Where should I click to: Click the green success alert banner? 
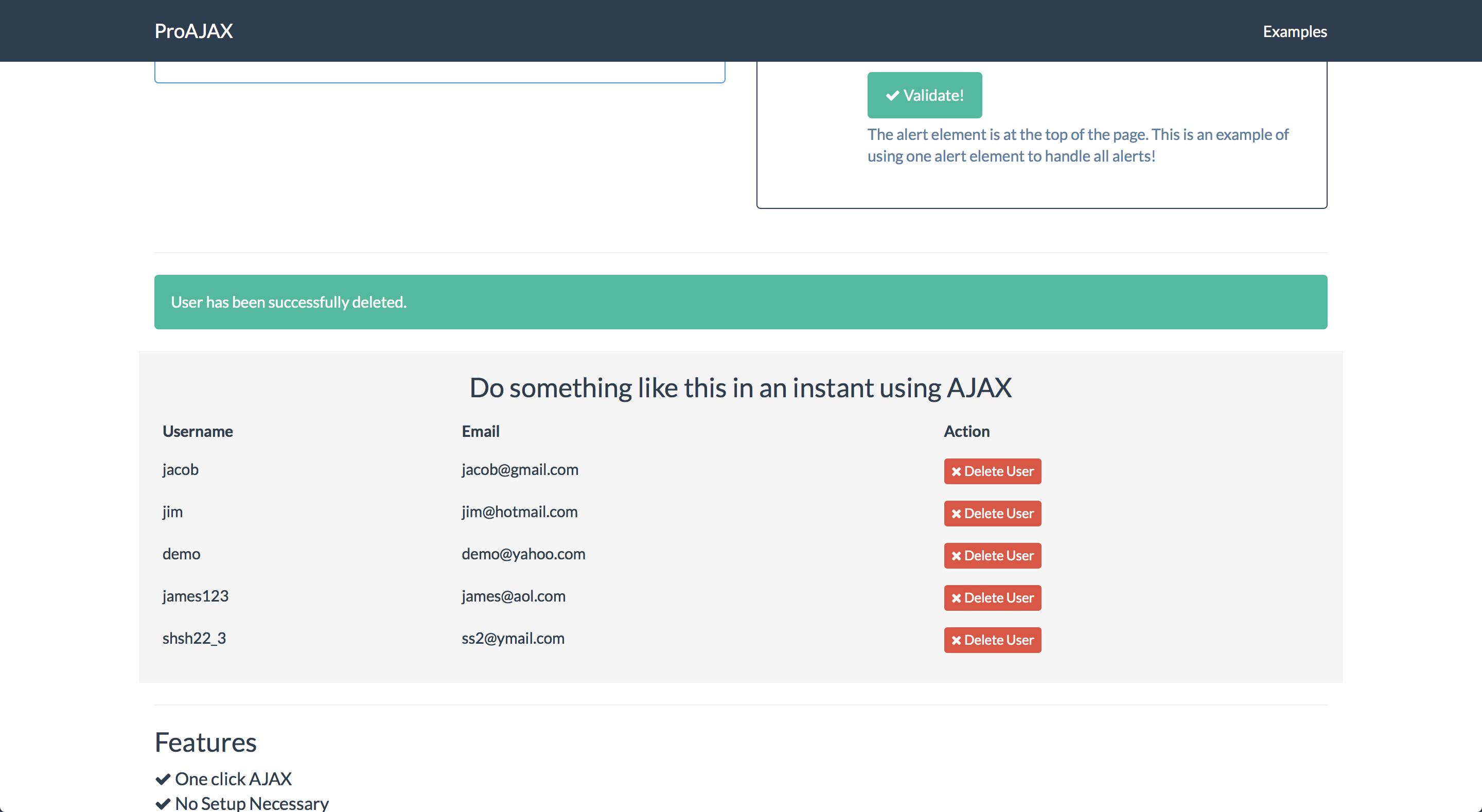[x=740, y=302]
